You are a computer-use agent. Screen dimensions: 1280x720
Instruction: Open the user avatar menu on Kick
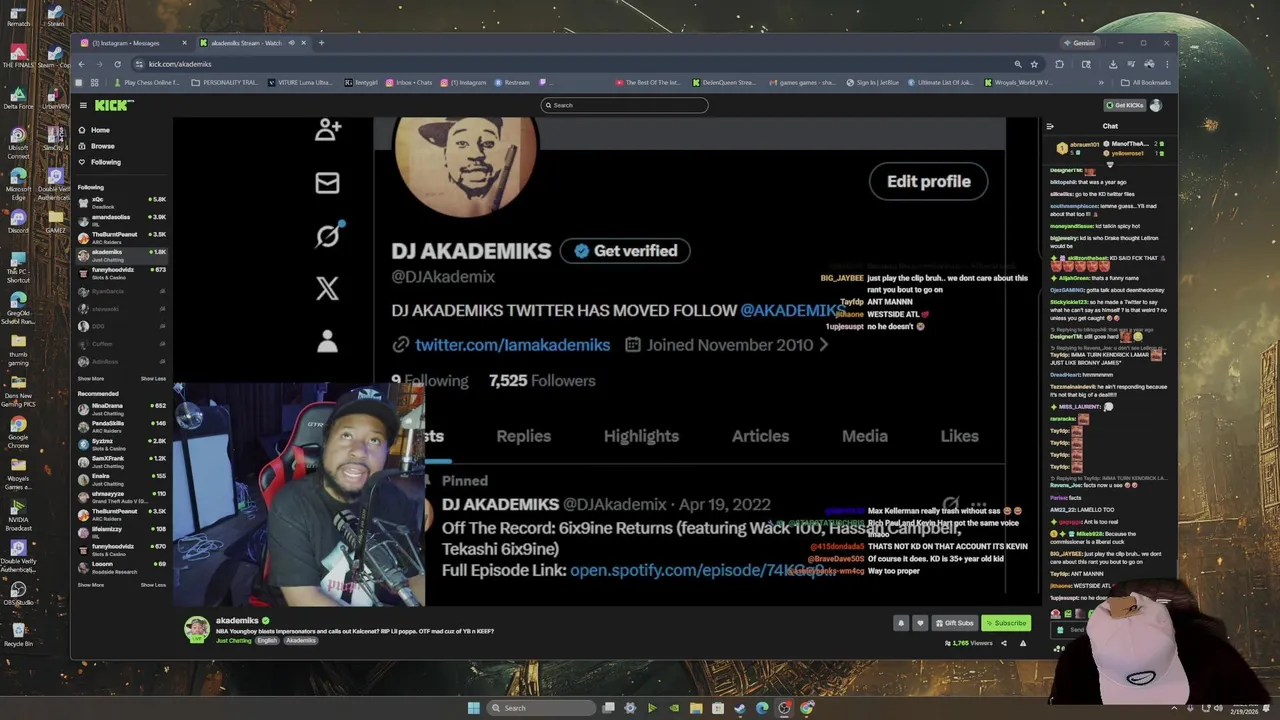(x=1157, y=105)
